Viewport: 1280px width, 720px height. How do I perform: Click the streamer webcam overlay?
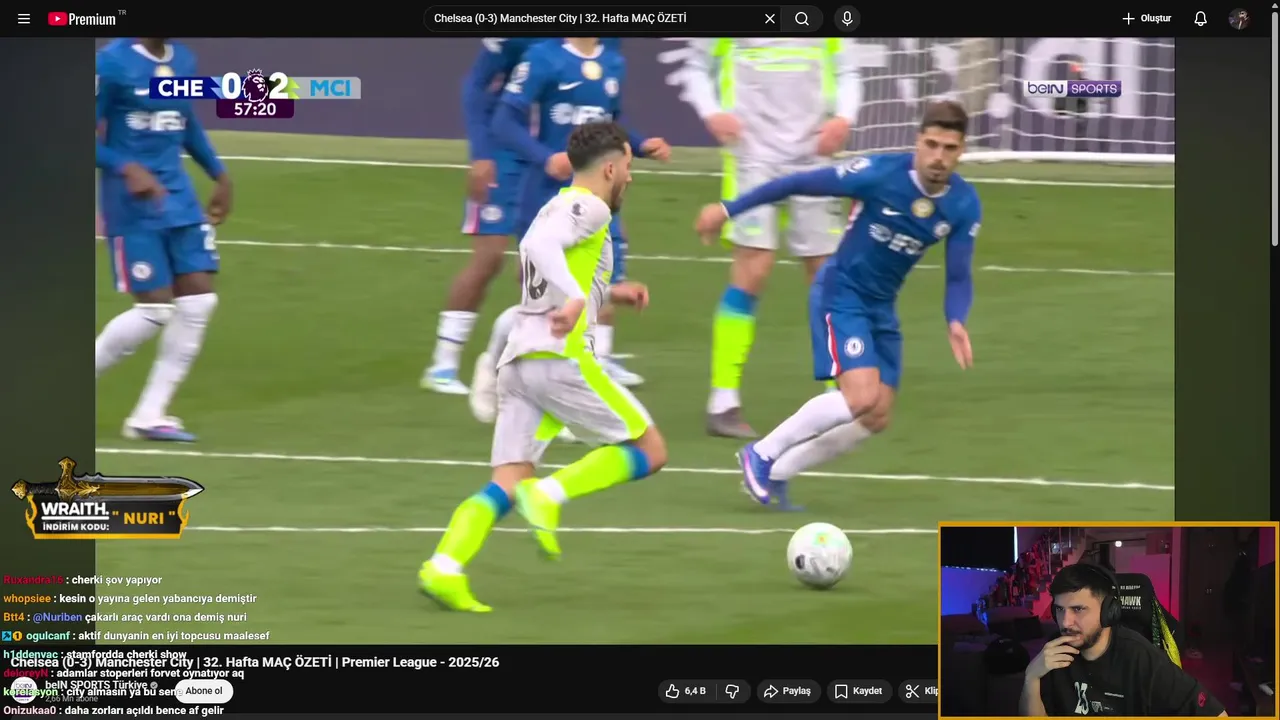pyautogui.click(x=1109, y=621)
